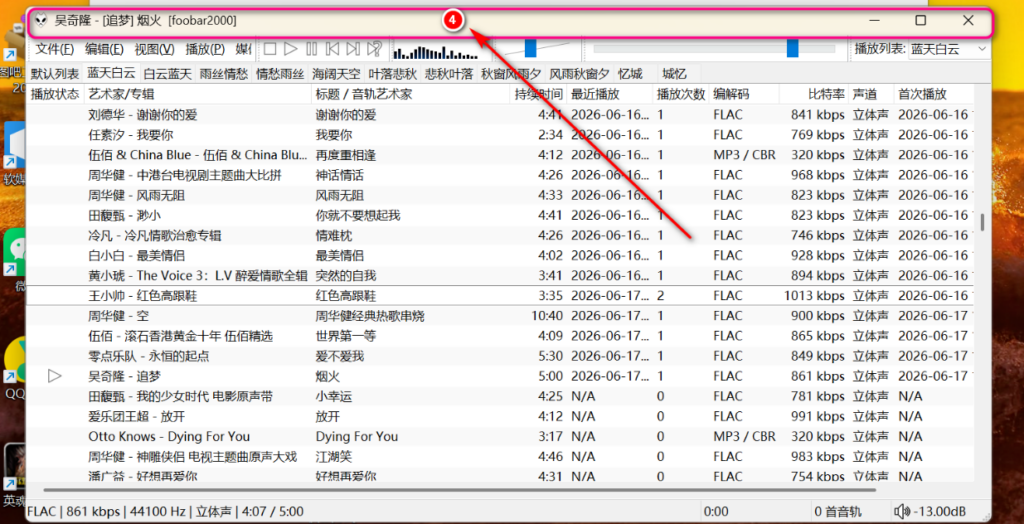Screen dimensions: 1024x524
Task: Click the horizontal scrollbar of playlist
Action: pos(460,489)
